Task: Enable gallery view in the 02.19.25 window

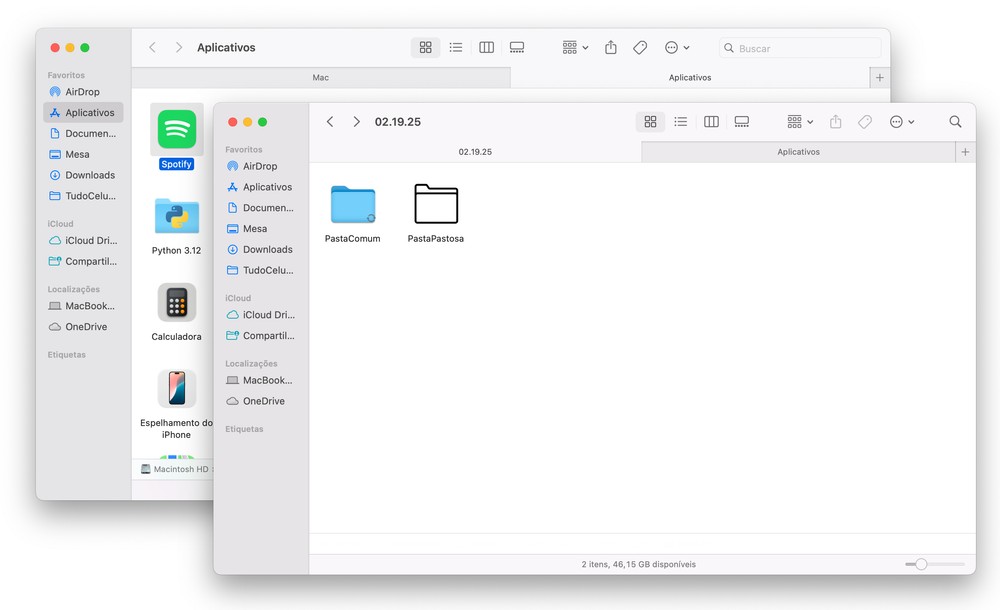Action: click(x=742, y=122)
